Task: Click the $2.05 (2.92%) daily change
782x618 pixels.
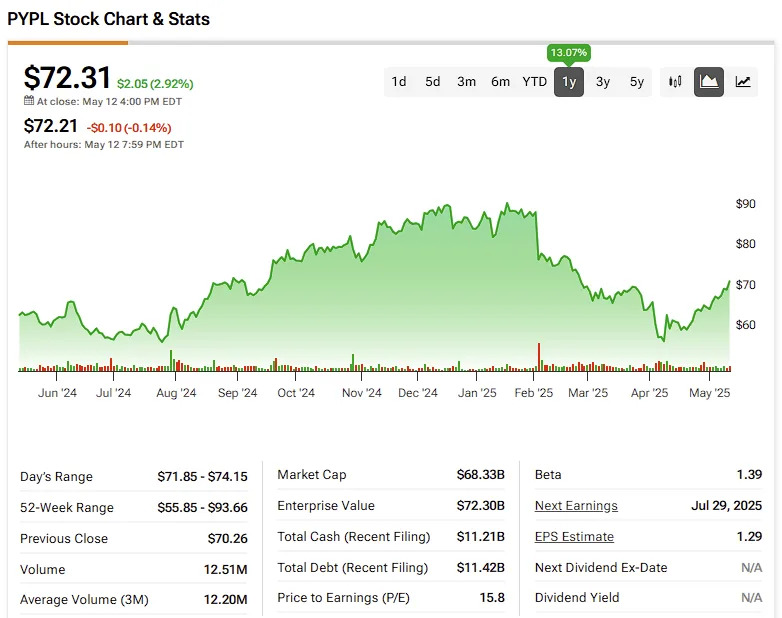Action: click(x=155, y=84)
